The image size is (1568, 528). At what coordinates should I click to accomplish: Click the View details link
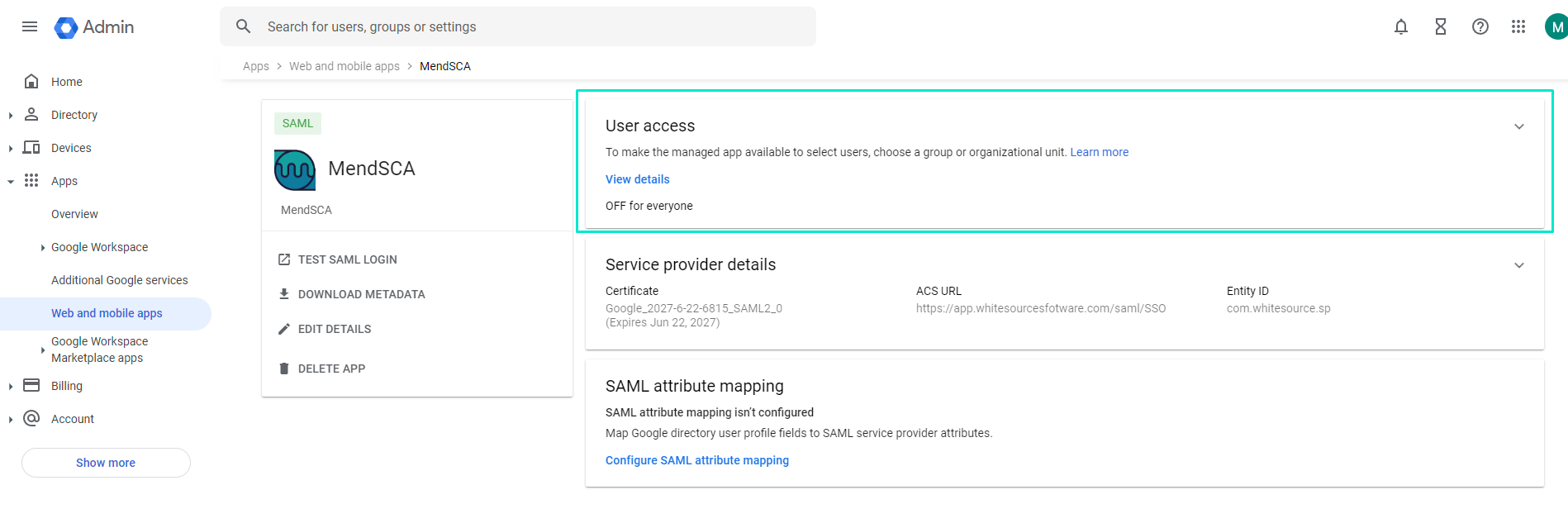point(637,179)
